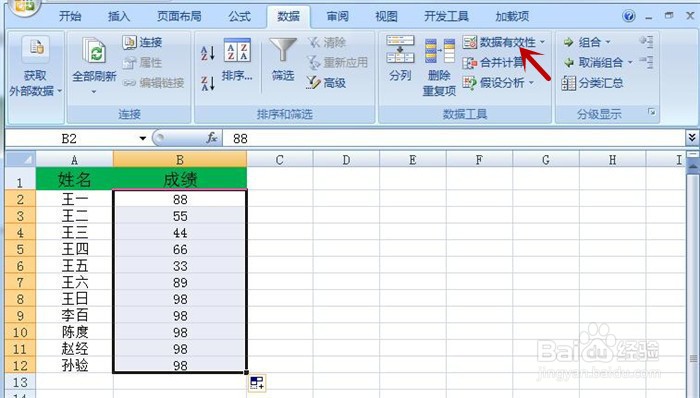Click the cell containing 孙验
This screenshot has height=398, width=700.
tap(75, 365)
